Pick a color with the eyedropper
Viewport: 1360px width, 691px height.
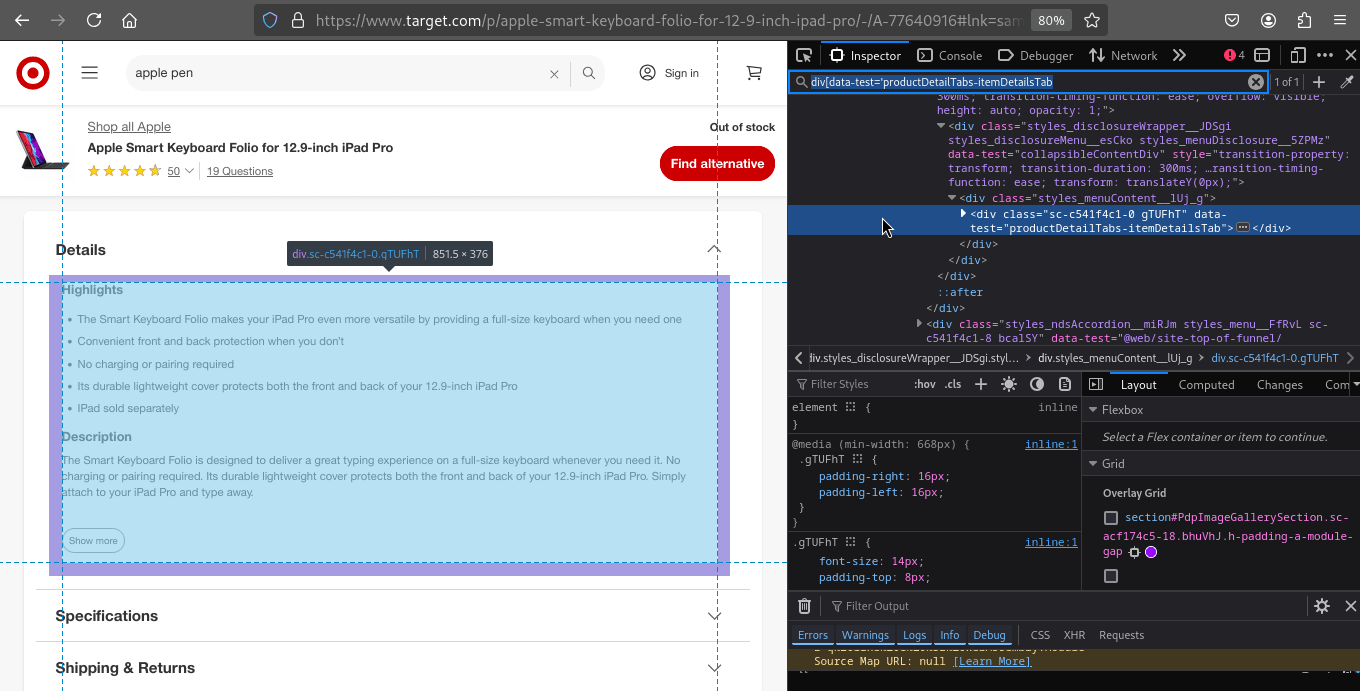(1347, 82)
